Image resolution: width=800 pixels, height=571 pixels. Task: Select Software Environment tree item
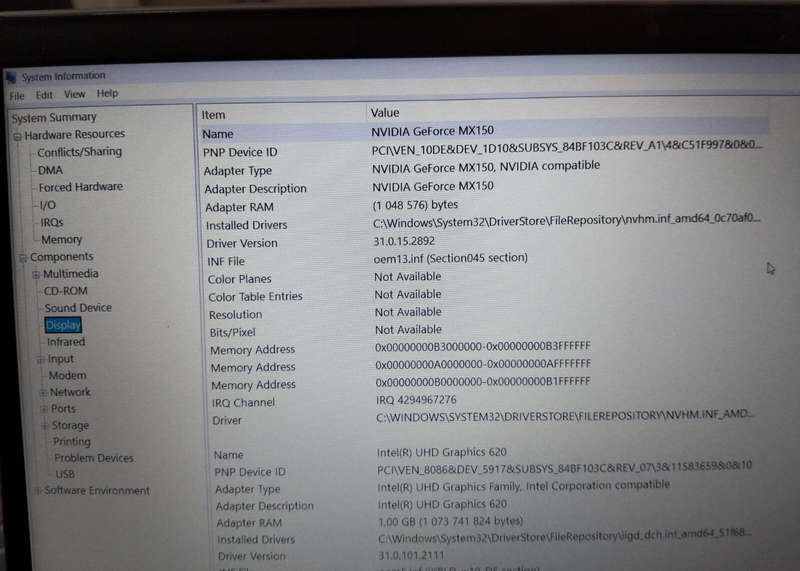pyautogui.click(x=97, y=490)
